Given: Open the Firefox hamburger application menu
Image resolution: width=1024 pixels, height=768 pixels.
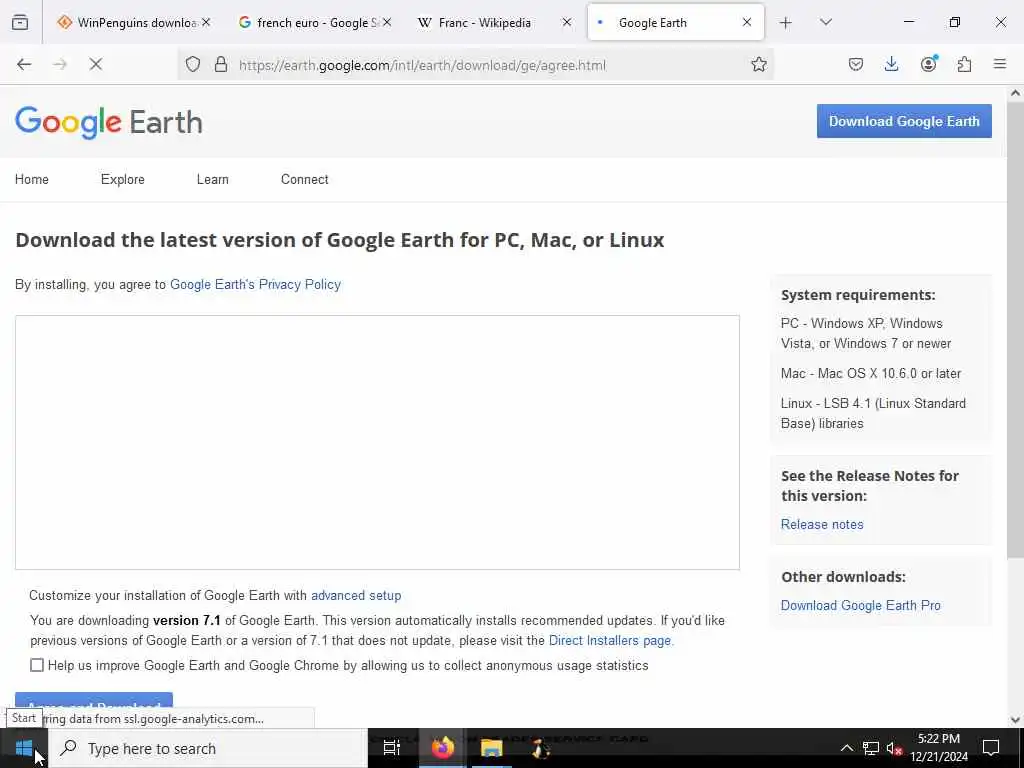Looking at the screenshot, I should (x=1000, y=65).
